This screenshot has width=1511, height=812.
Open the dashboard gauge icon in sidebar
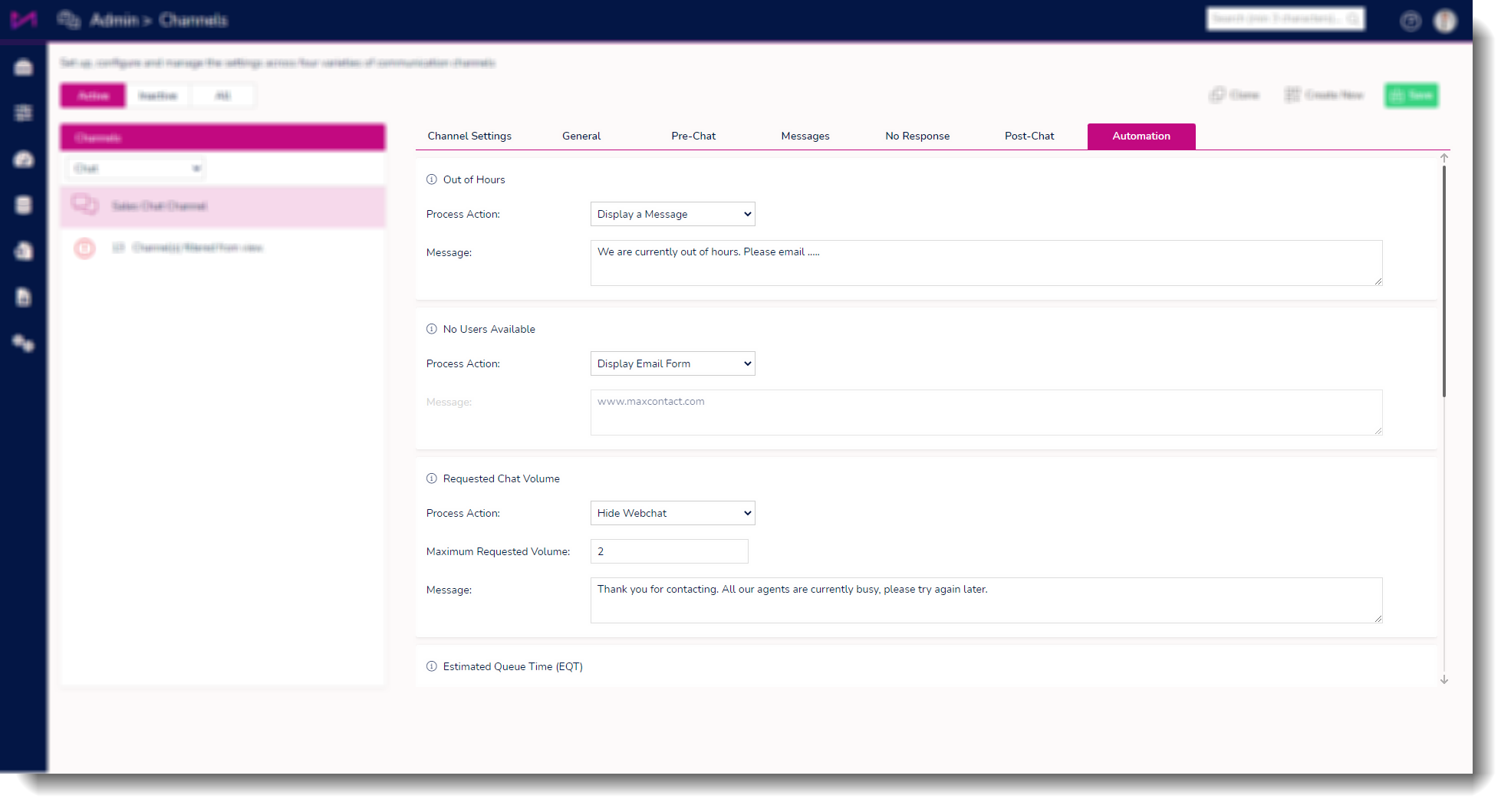(x=24, y=159)
